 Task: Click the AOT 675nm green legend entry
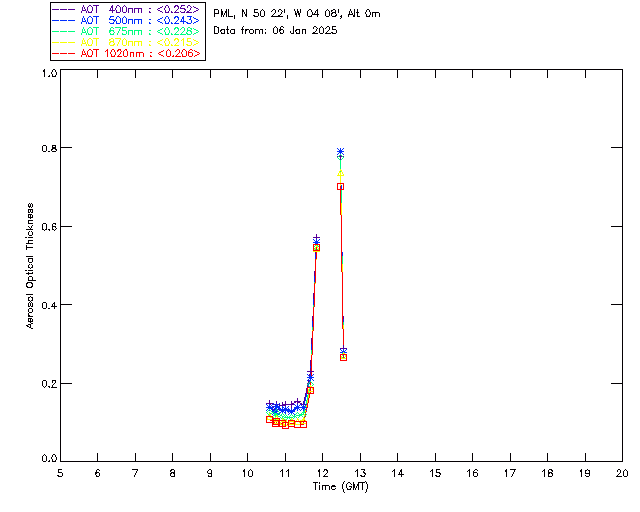coord(126,31)
